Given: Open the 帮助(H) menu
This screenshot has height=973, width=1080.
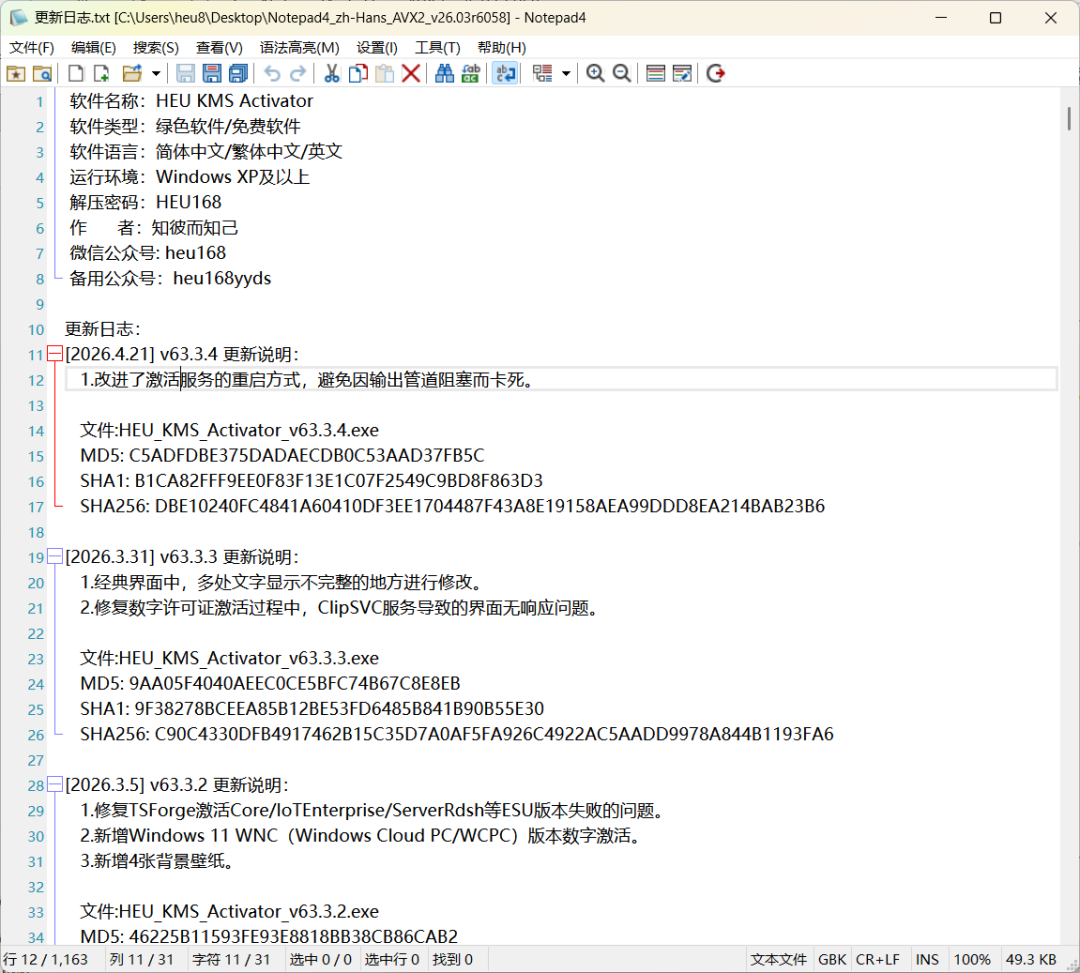Looking at the screenshot, I should coord(501,48).
